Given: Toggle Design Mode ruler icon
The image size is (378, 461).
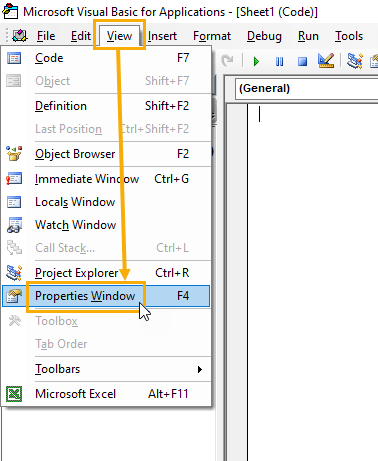Looking at the screenshot, I should (x=326, y=61).
